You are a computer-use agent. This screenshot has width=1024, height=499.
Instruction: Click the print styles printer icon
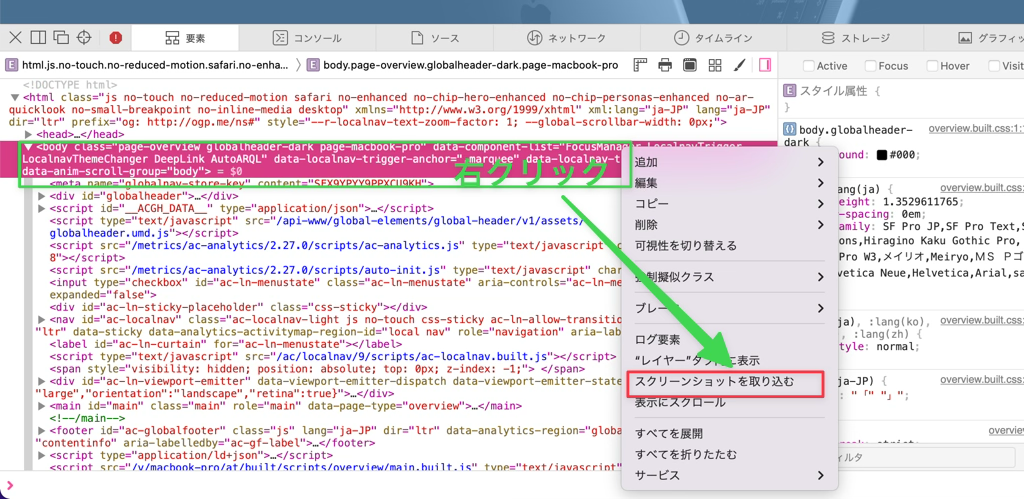[665, 65]
